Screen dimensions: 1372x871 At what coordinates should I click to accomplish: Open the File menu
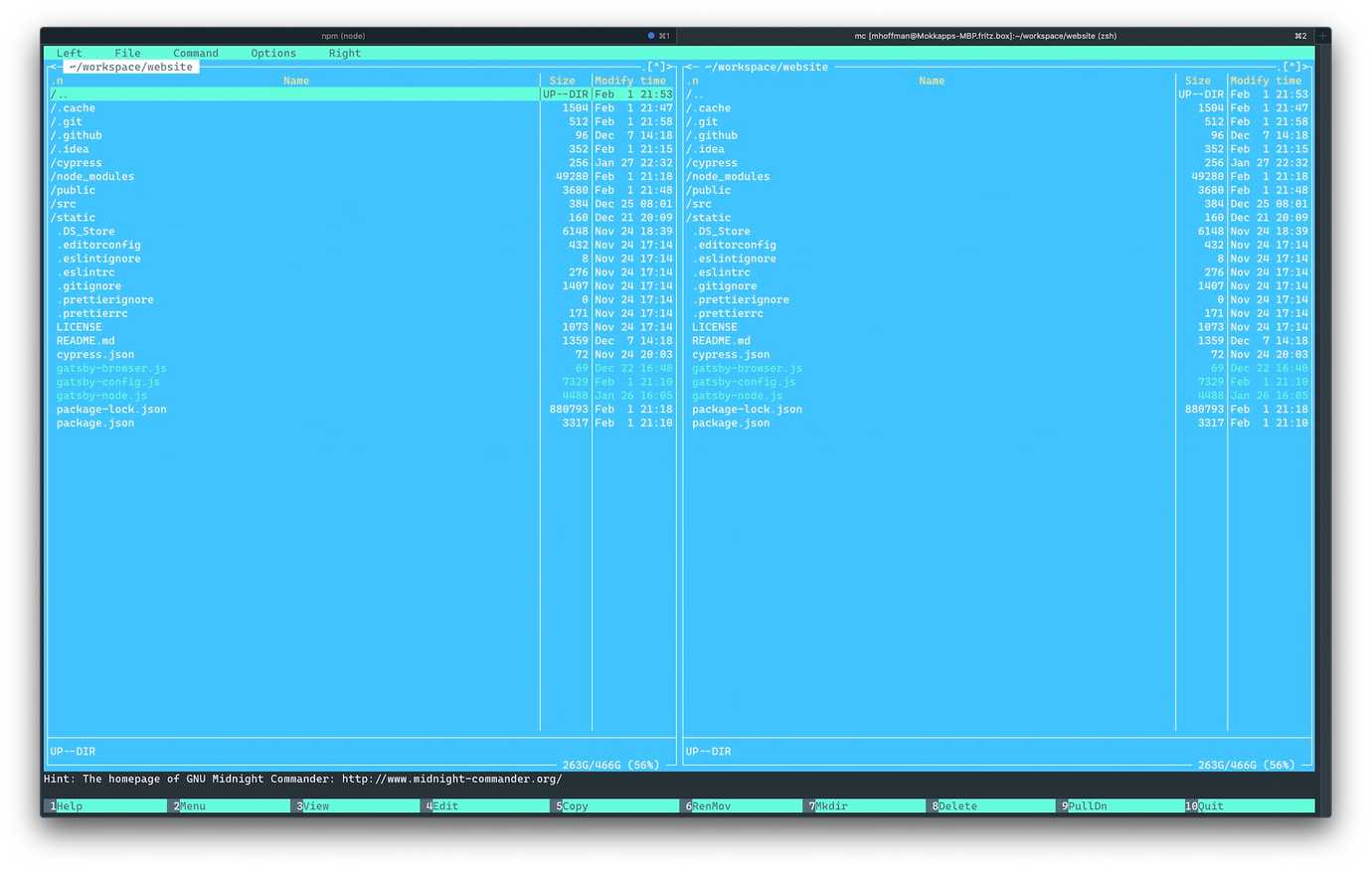(127, 54)
